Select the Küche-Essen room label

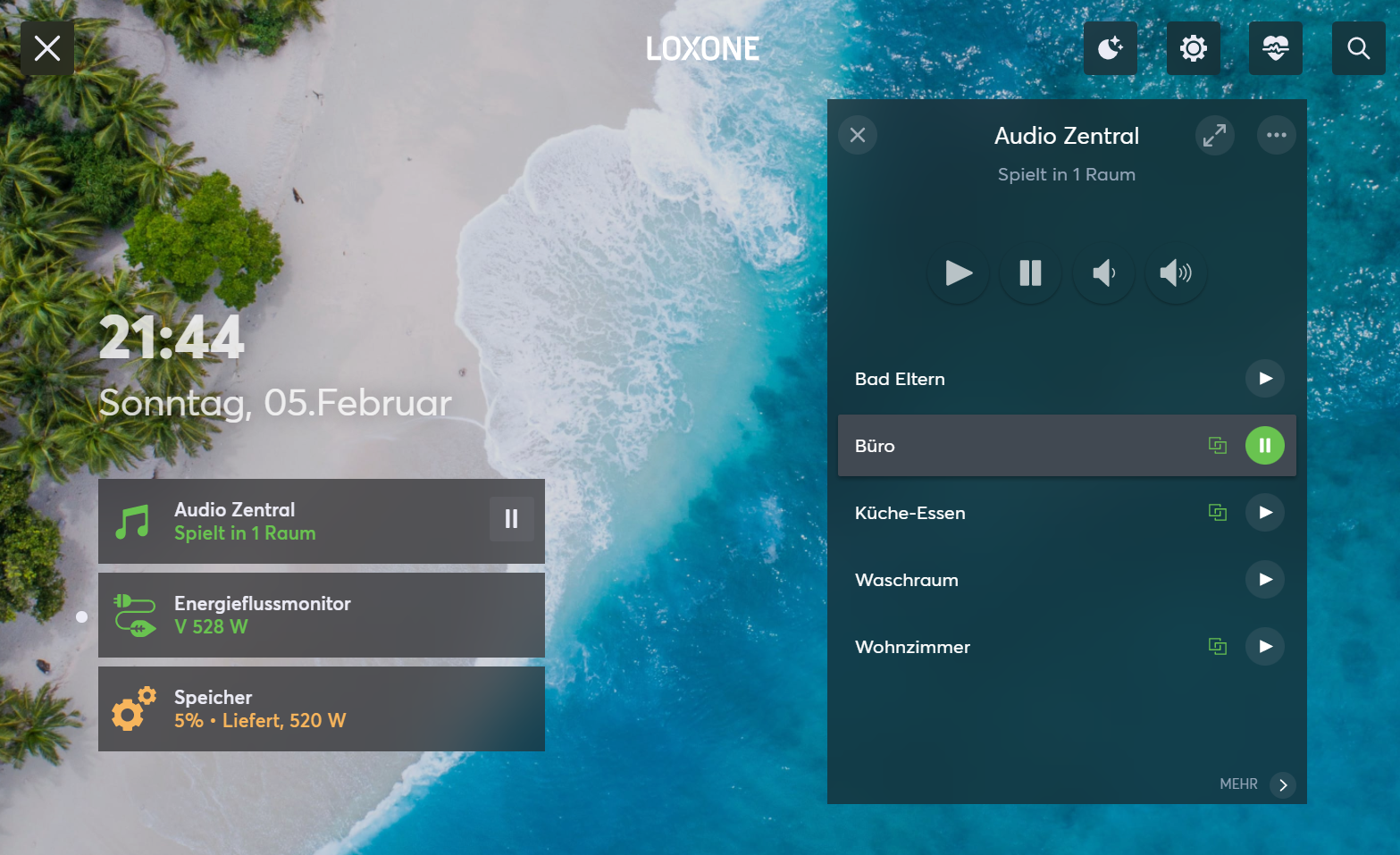click(910, 513)
